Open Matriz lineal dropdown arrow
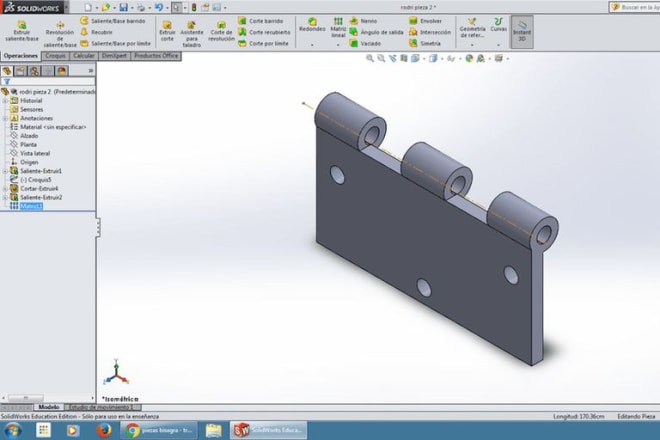660x440 pixels. pyautogui.click(x=338, y=45)
